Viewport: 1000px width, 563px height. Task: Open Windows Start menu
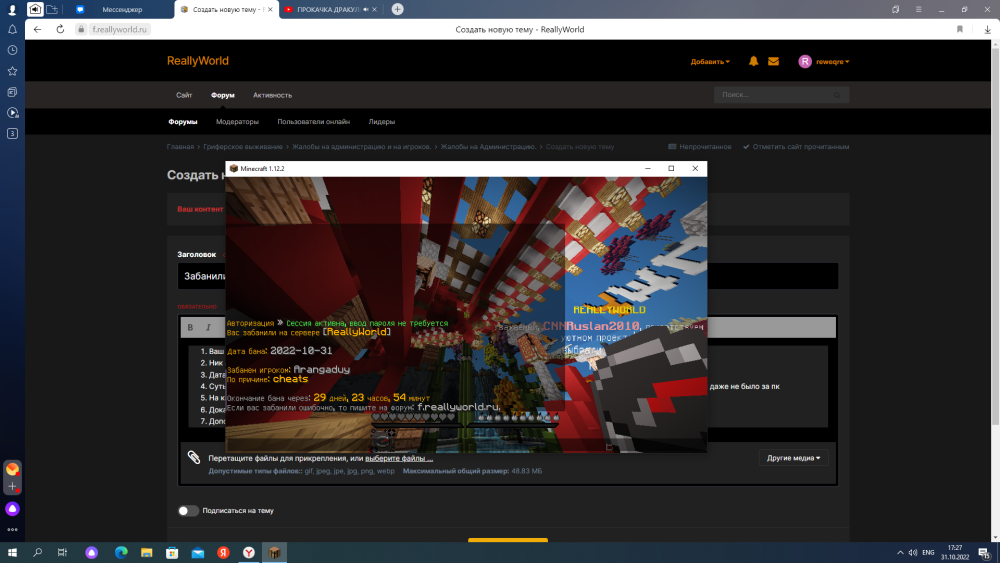point(12,552)
